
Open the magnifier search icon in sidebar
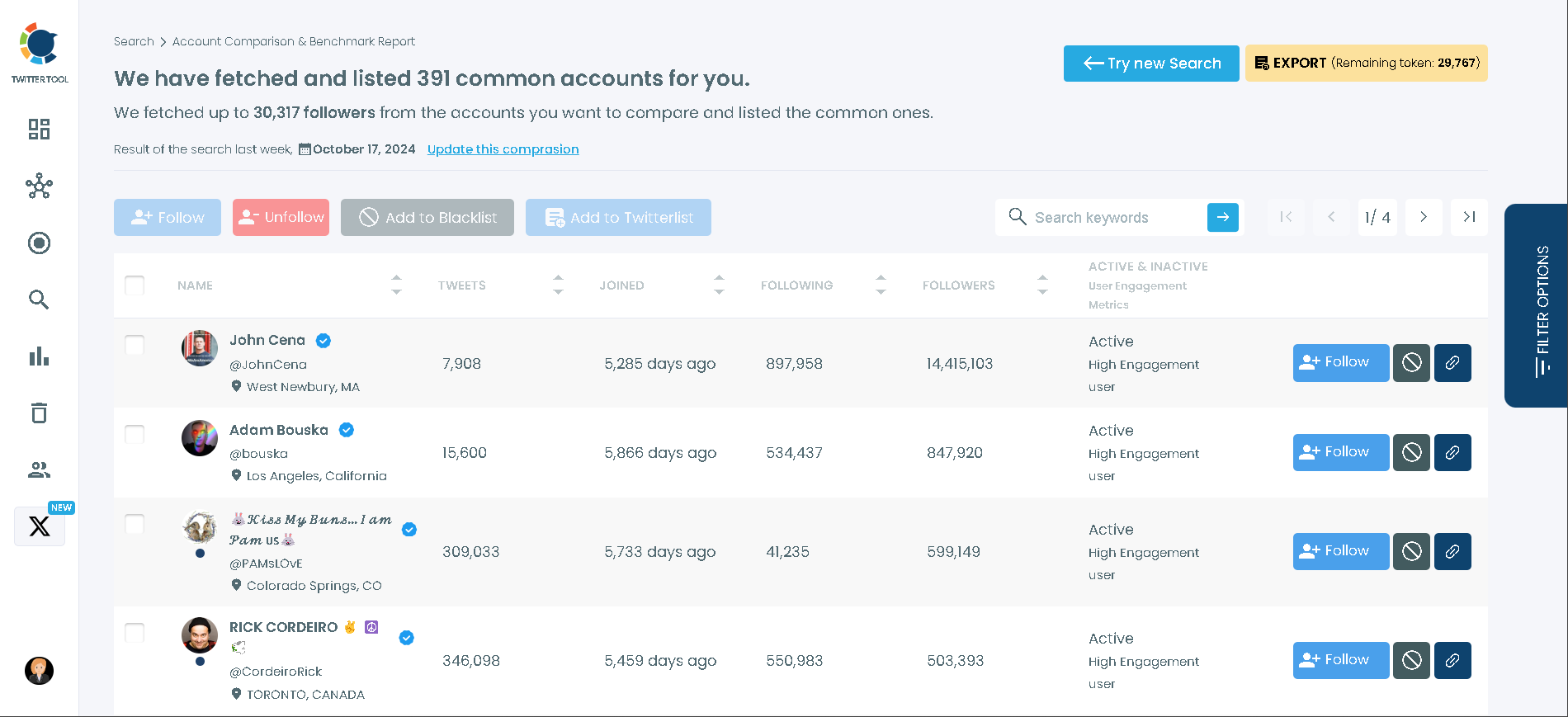(39, 300)
